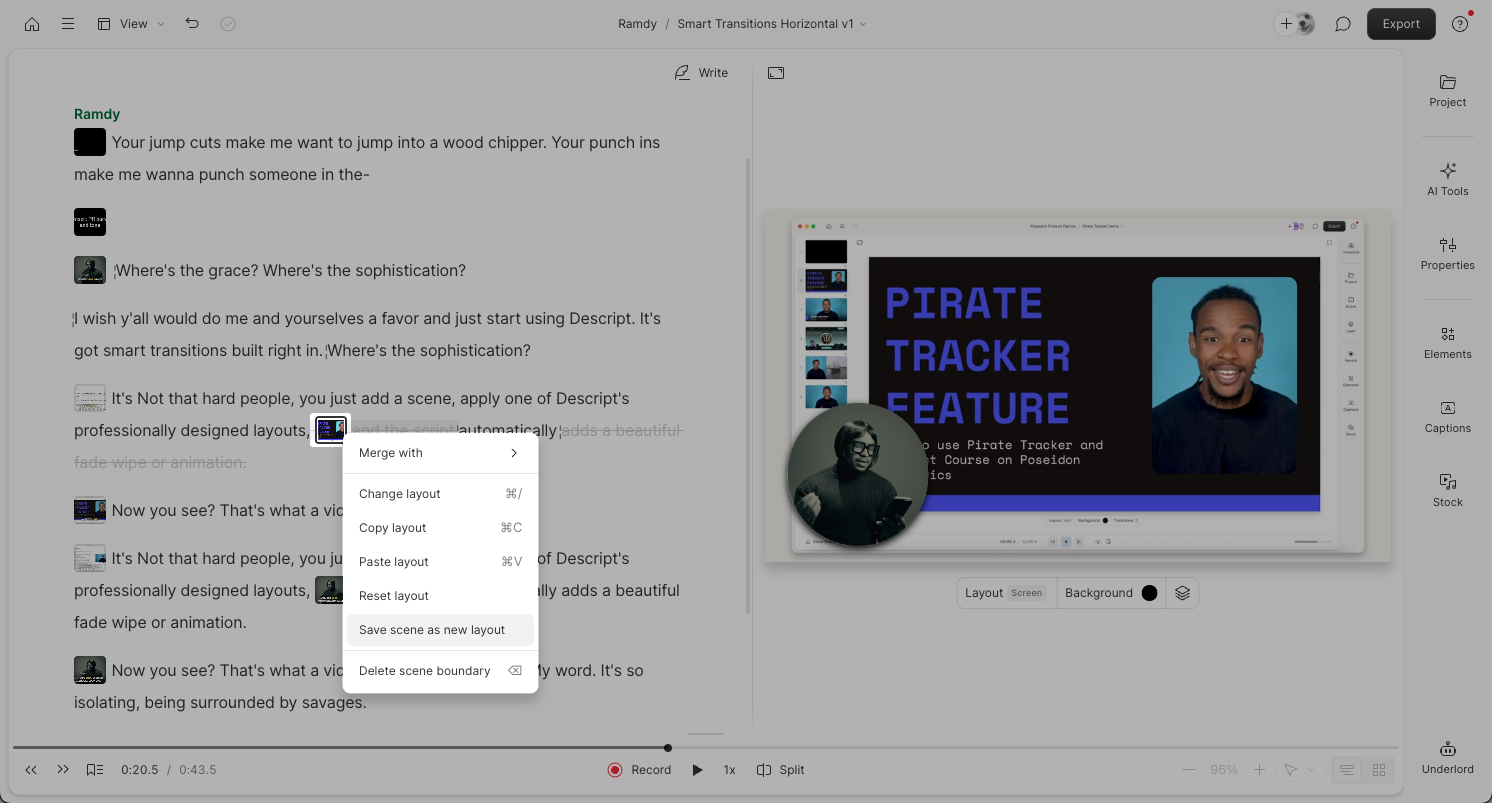This screenshot has height=803, width=1492.
Task: Click the Write button above the script
Action: click(701, 72)
